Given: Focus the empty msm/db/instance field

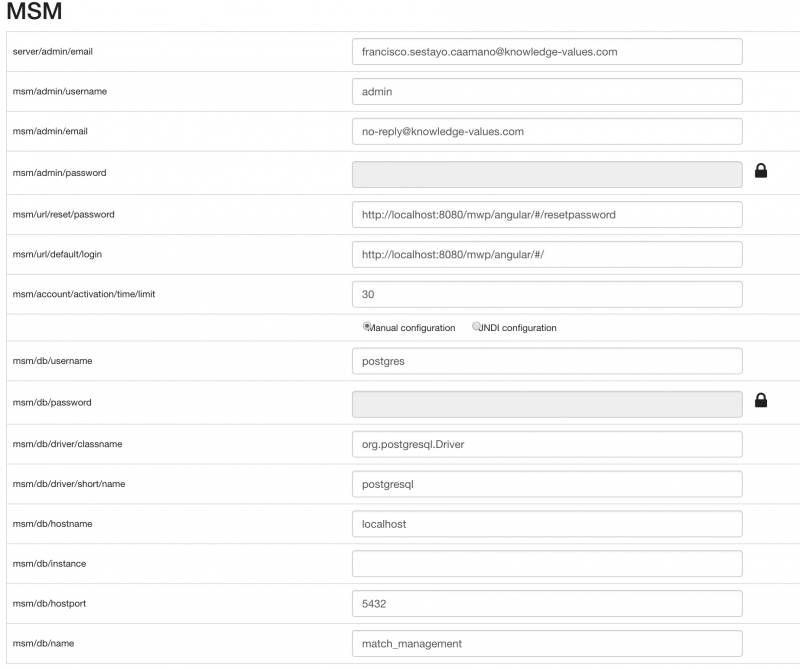Looking at the screenshot, I should click(547, 563).
